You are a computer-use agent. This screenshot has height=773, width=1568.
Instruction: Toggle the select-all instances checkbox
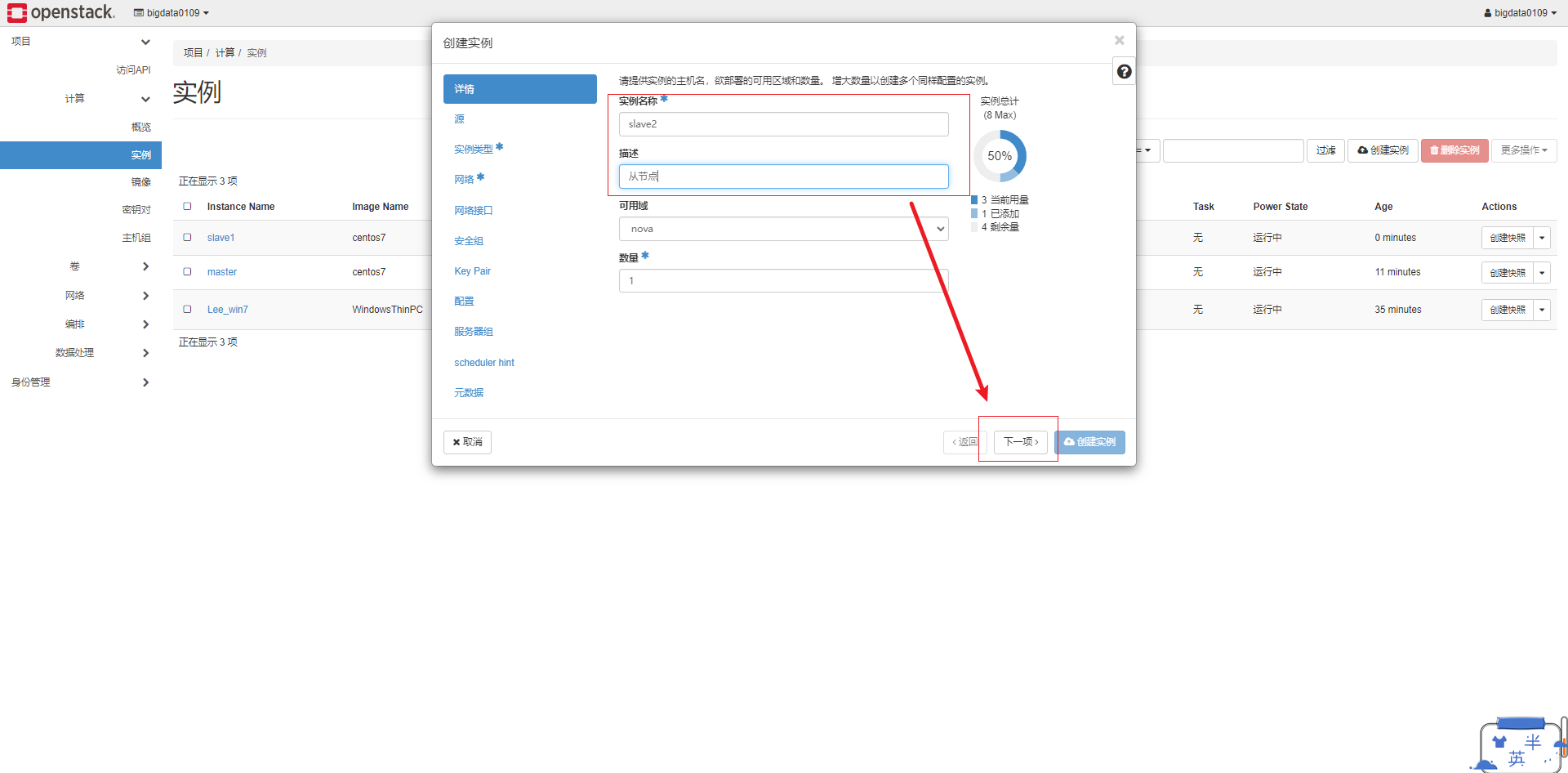187,207
